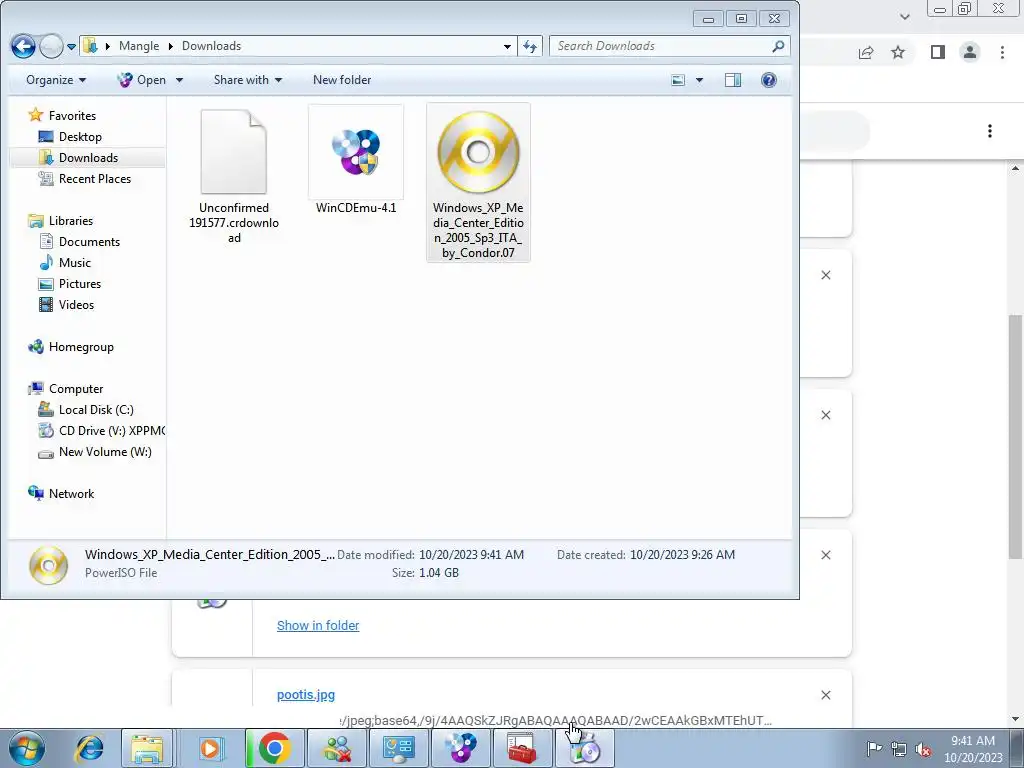Click Show in folder link in Chrome
1024x768 pixels.
tap(317, 626)
